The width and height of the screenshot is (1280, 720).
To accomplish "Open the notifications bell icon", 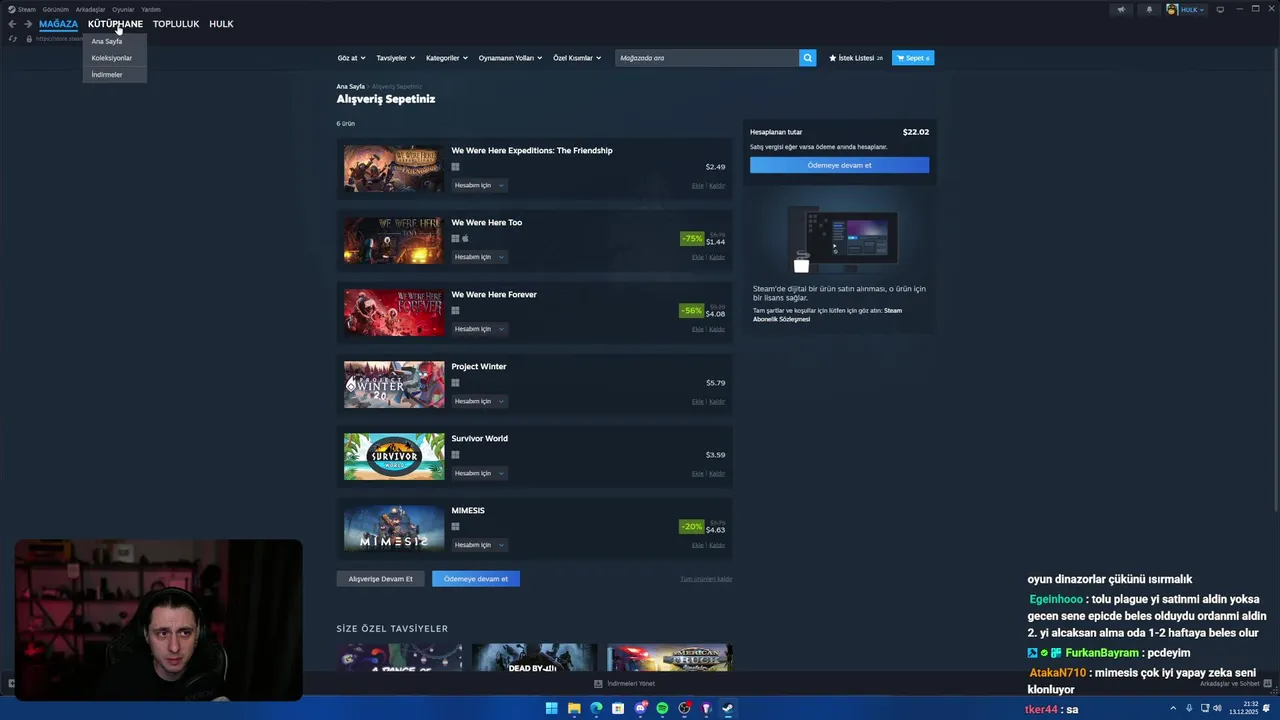I will pyautogui.click(x=1149, y=9).
